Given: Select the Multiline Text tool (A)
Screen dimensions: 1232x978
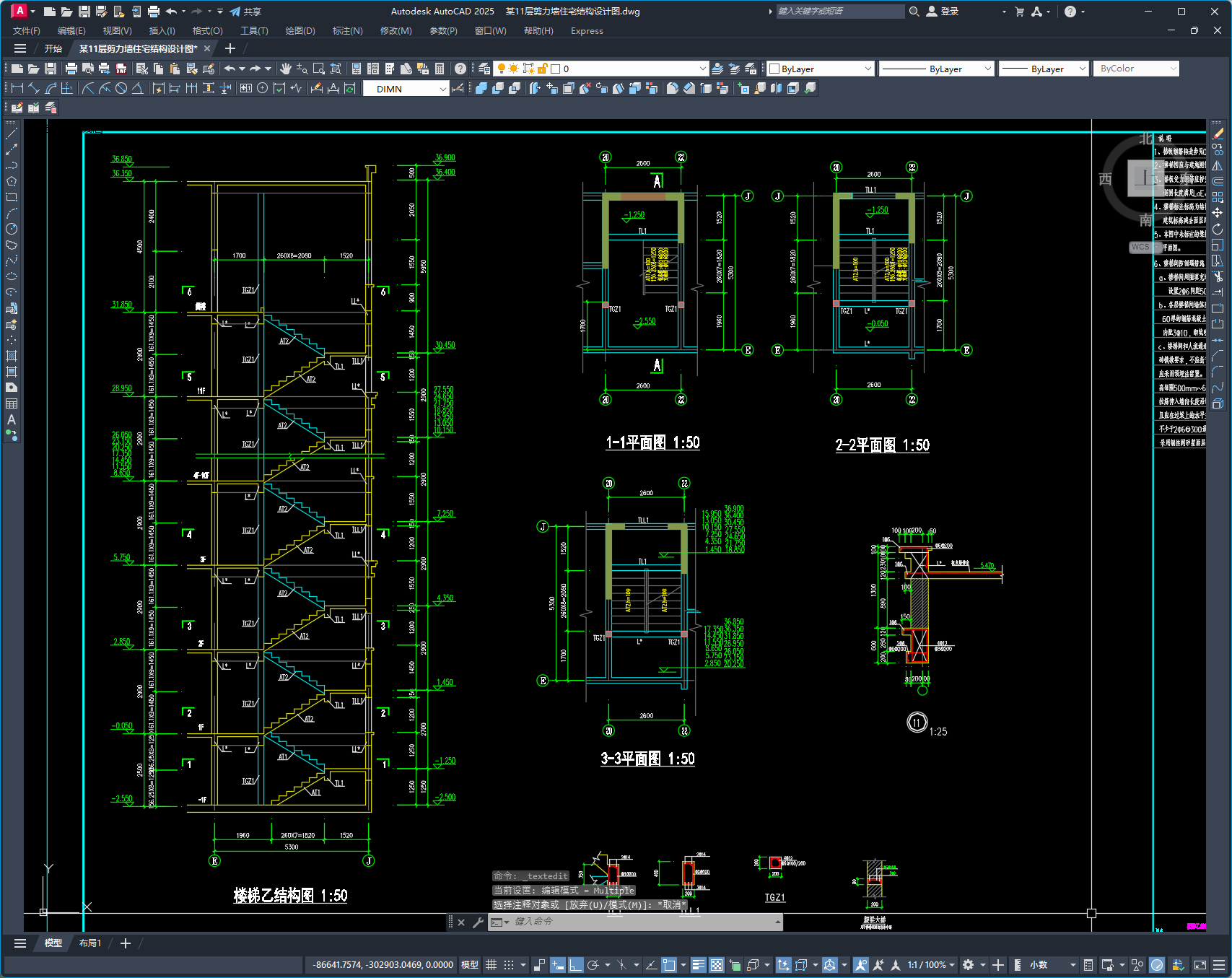Looking at the screenshot, I should (x=12, y=419).
